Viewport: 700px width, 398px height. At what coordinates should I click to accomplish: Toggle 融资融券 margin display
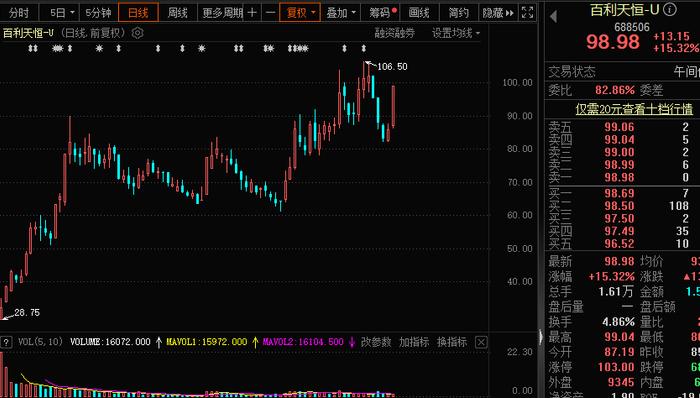coord(395,33)
